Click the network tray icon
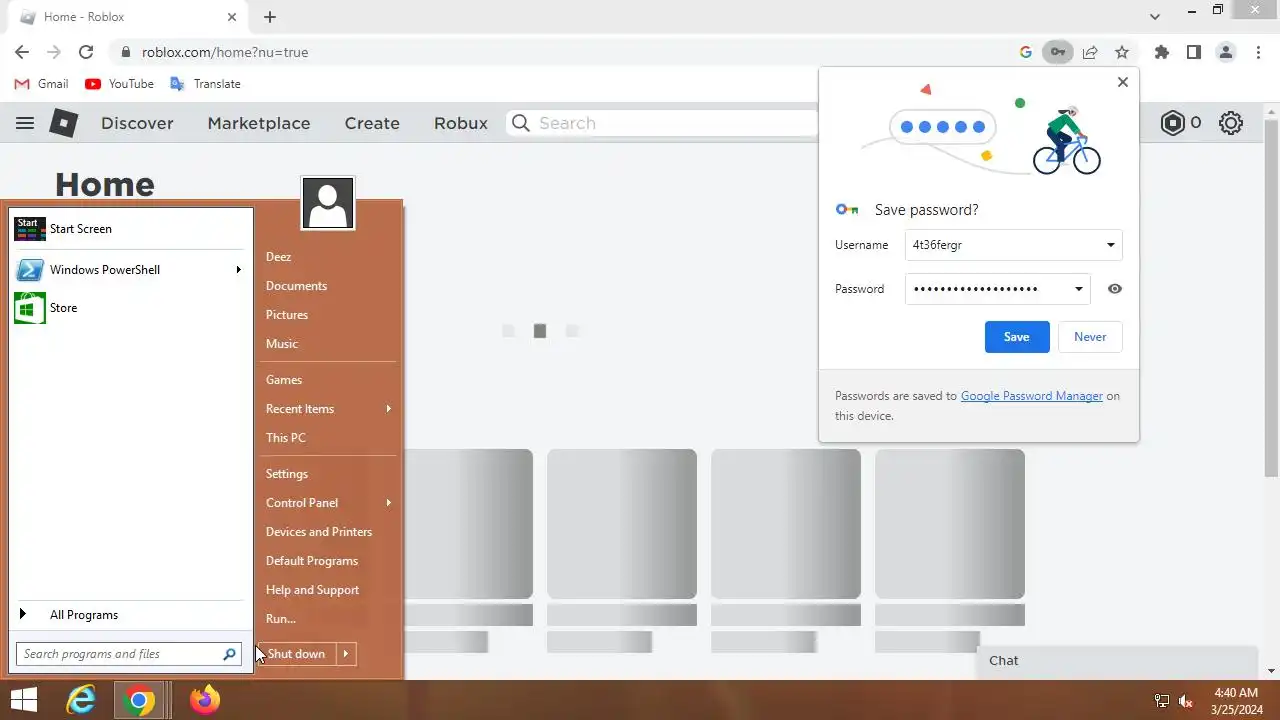Image resolution: width=1280 pixels, height=720 pixels. tap(1162, 701)
